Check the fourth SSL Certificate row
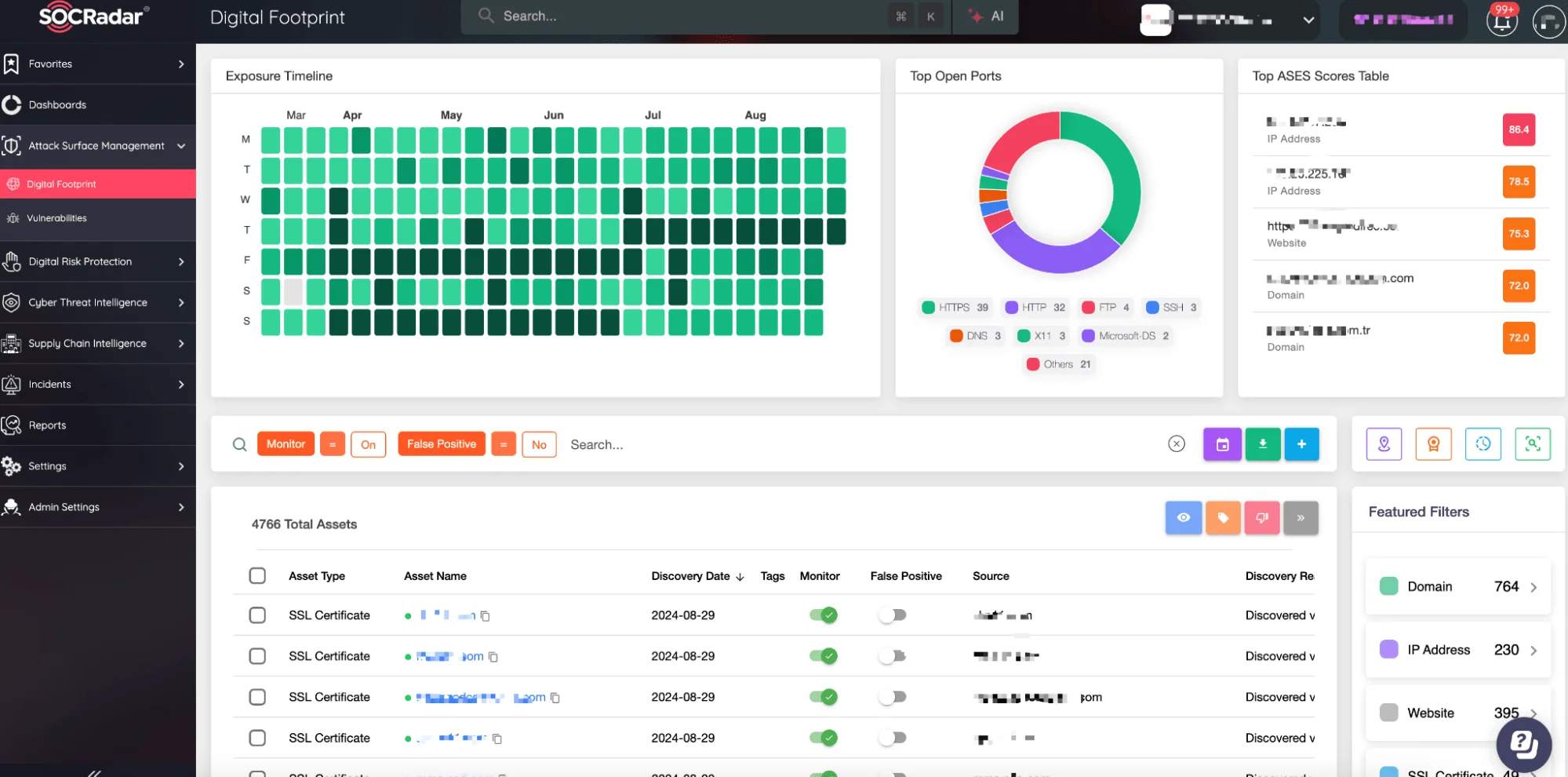This screenshot has width=1568, height=777. point(257,738)
